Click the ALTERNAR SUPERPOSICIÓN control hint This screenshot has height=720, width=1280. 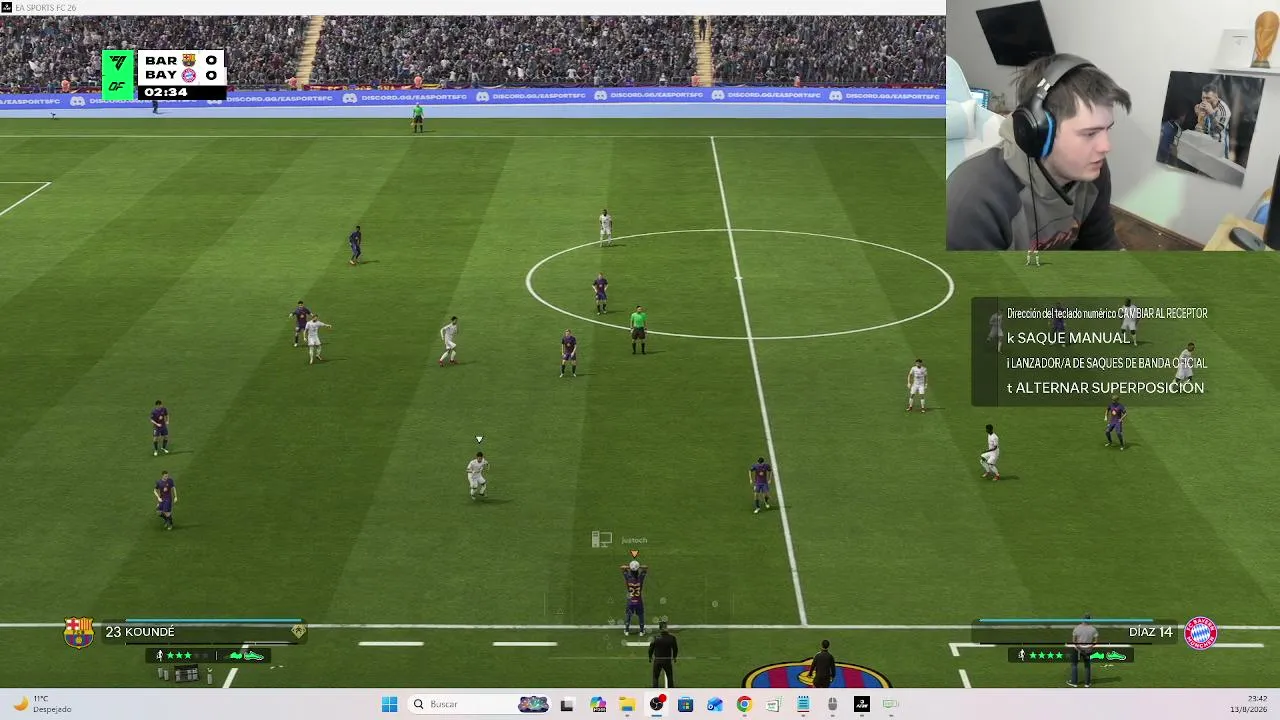point(1105,388)
